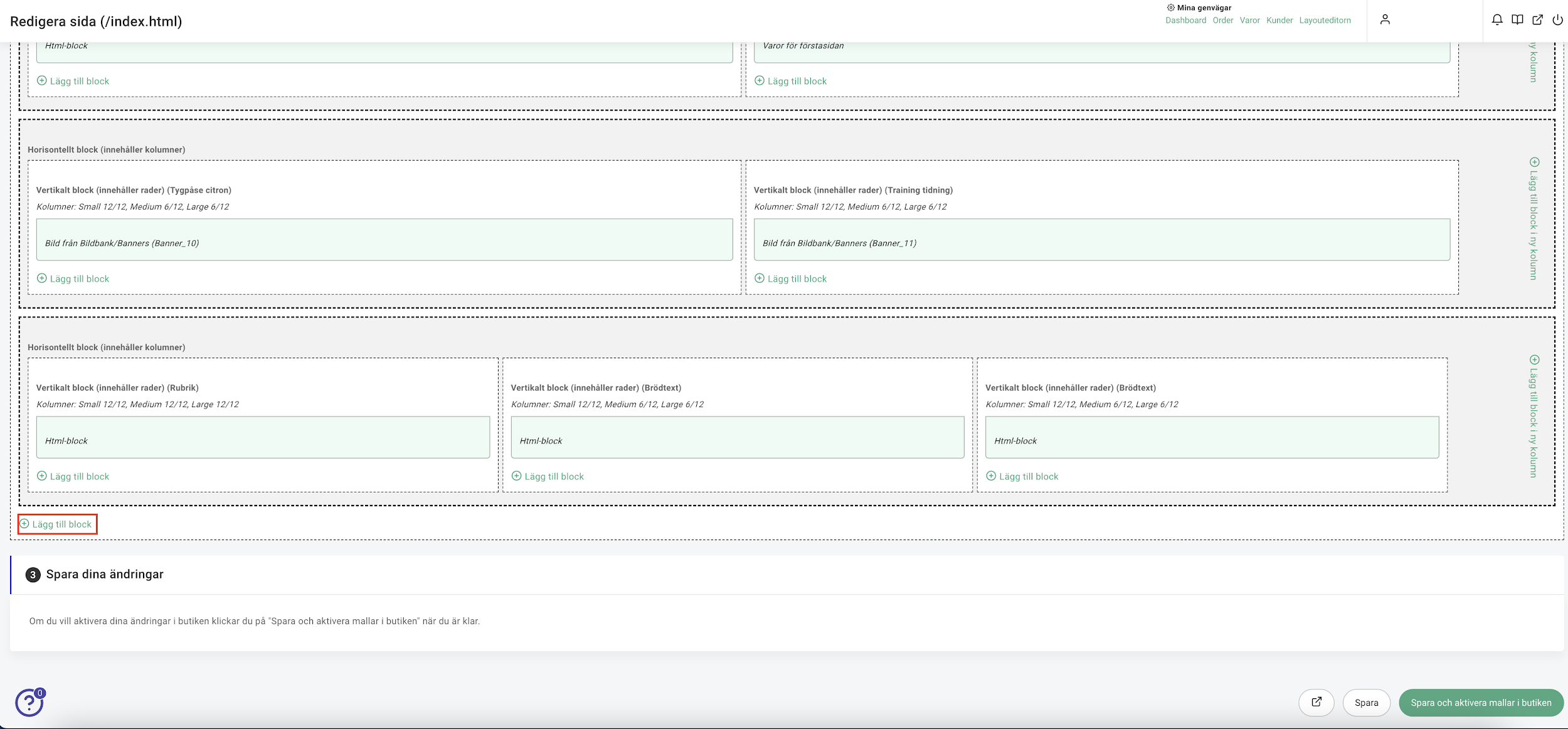1568x729 pixels.
Task: Open the Order shortcut link
Action: coord(1222,21)
